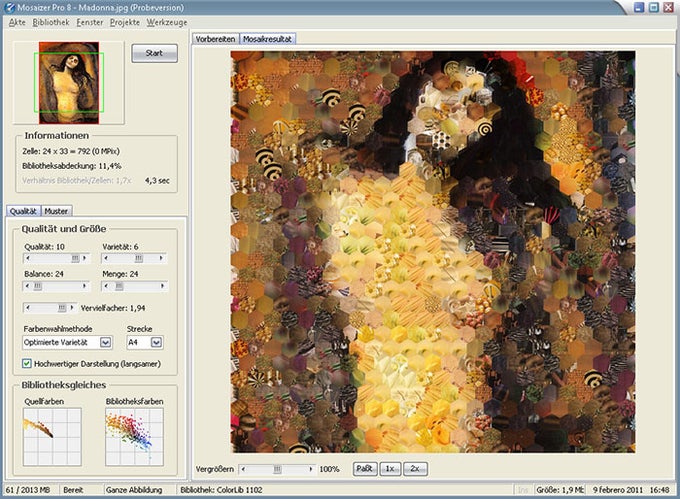Decrease Qualität with left arrow
The height and width of the screenshot is (499, 680).
[x=28, y=258]
